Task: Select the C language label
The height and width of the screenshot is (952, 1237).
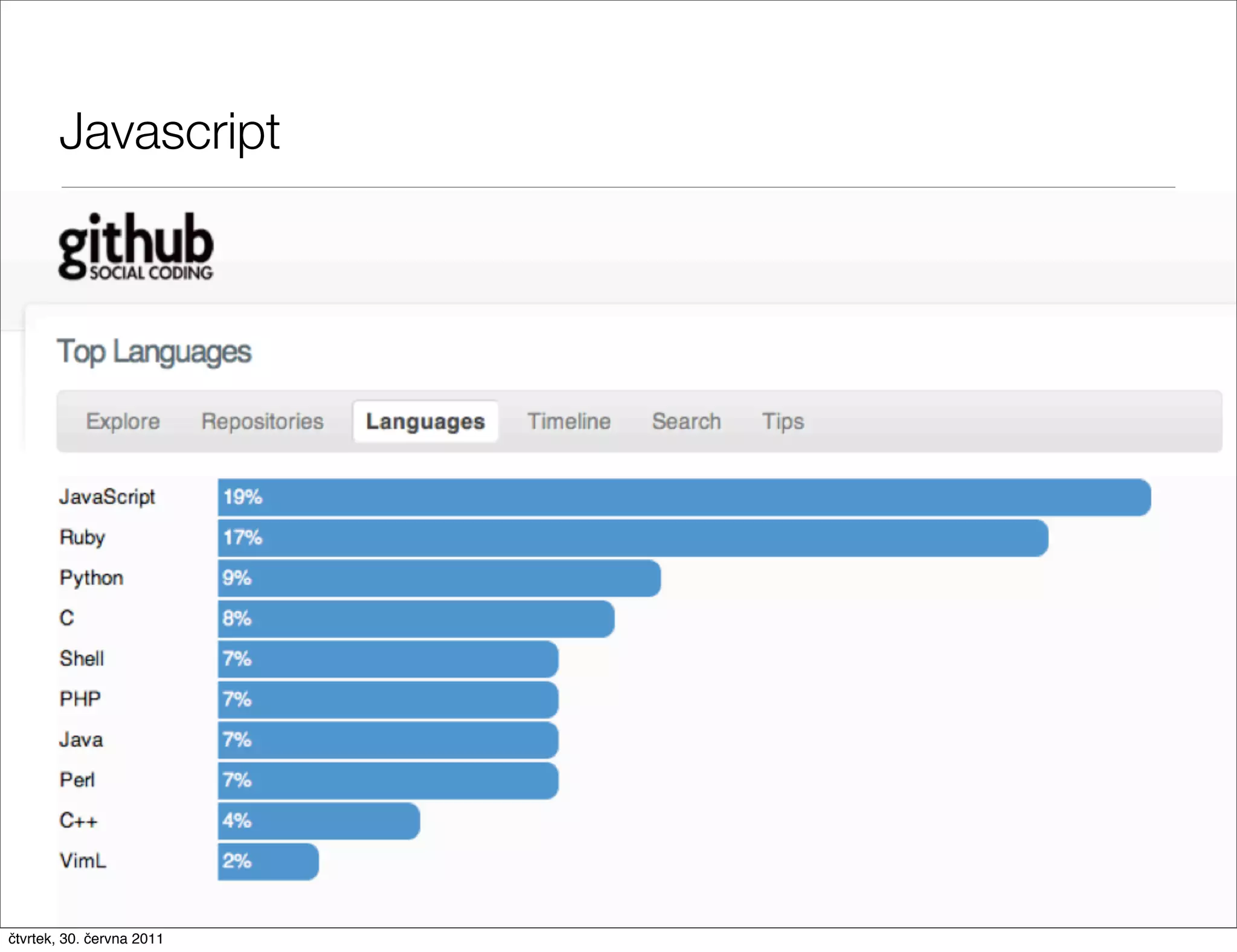Action: pos(67,618)
